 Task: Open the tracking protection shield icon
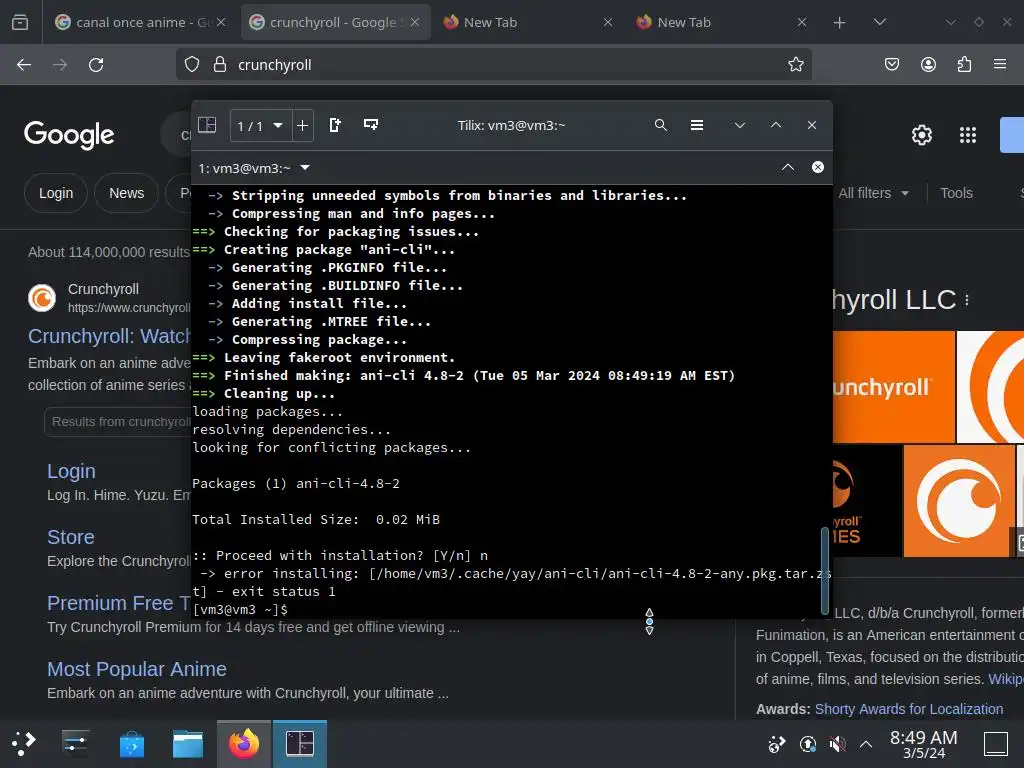[x=191, y=64]
